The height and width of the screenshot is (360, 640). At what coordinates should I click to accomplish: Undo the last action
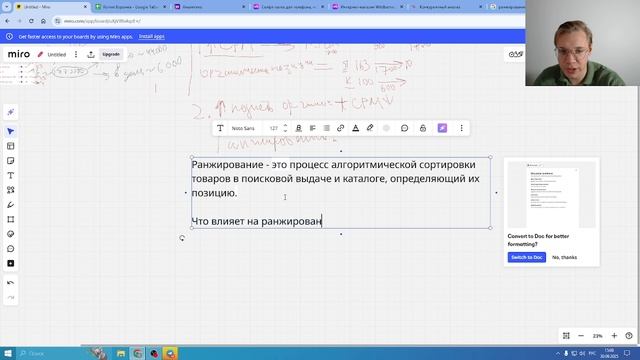coord(11,282)
